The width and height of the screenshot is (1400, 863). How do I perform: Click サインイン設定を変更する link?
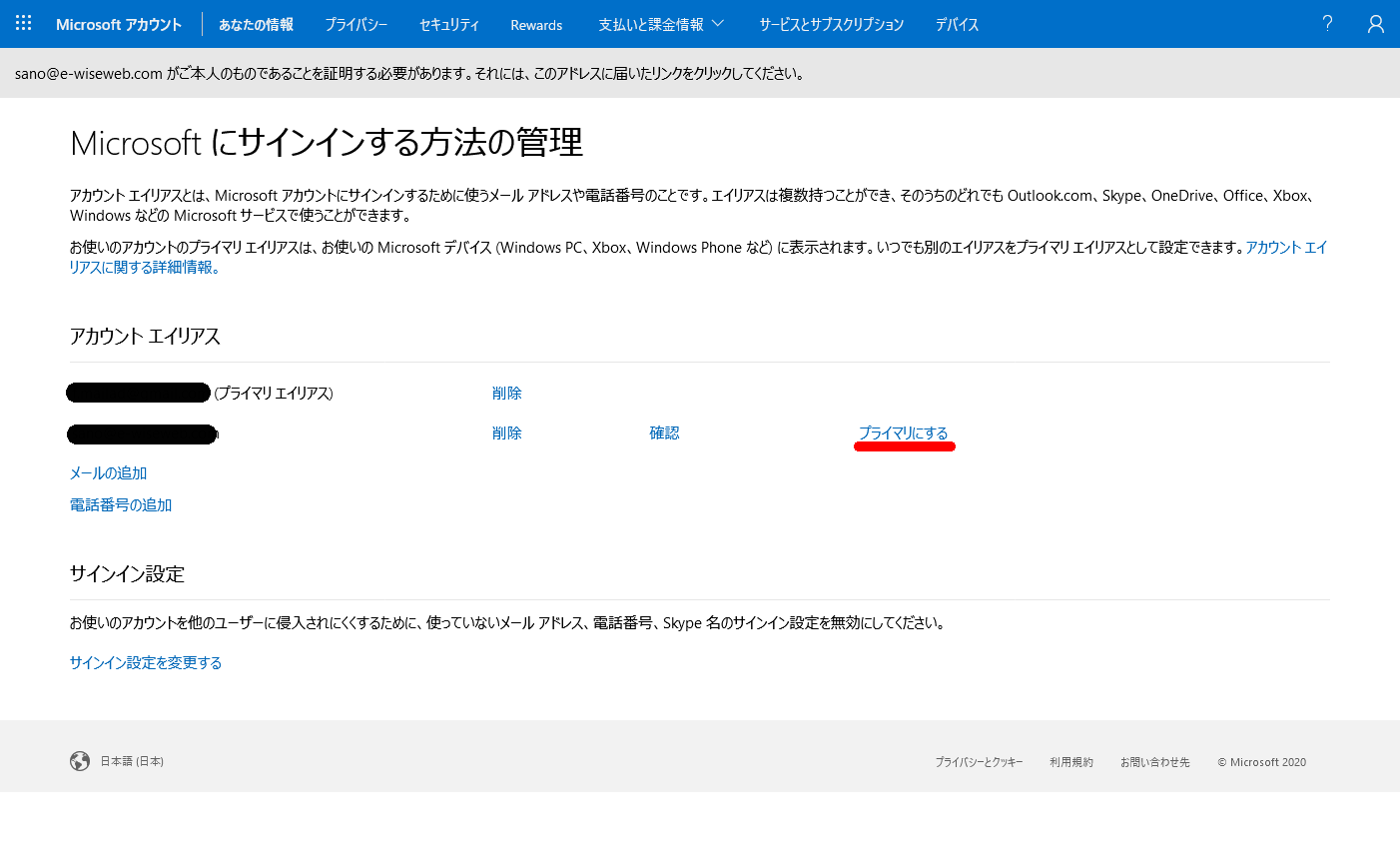146,662
